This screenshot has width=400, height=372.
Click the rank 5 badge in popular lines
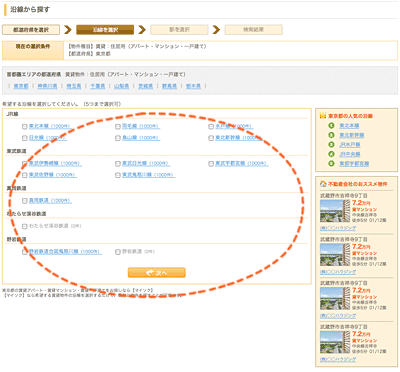click(x=331, y=163)
